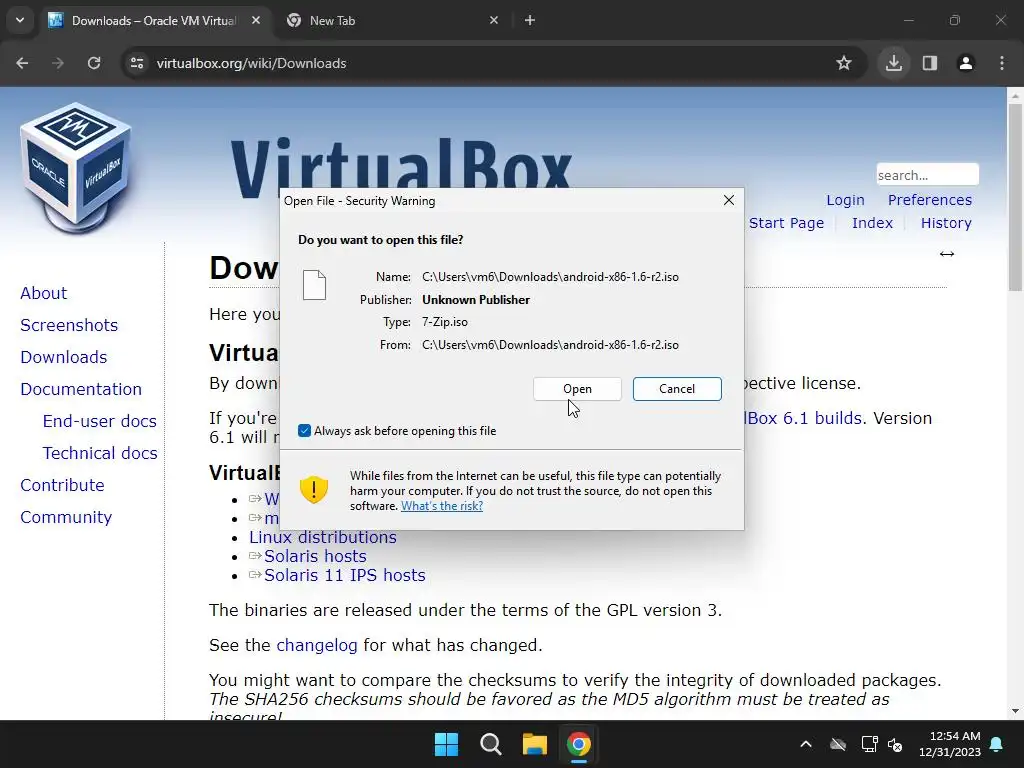Show hidden system tray icons
The height and width of the screenshot is (768, 1024).
[x=806, y=744]
